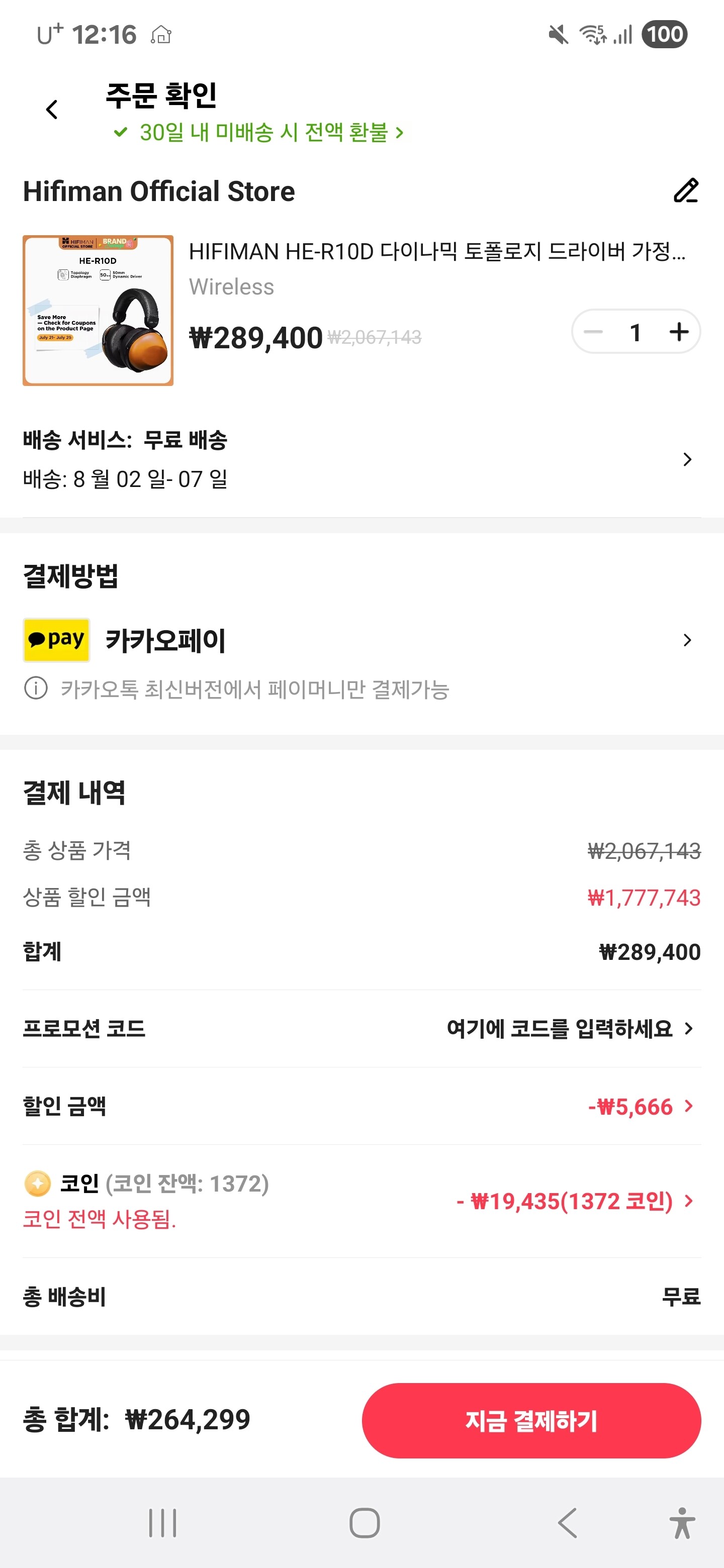Viewport: 724px width, 1568px height.
Task: Tap the accessibility figure icon
Action: click(682, 1523)
